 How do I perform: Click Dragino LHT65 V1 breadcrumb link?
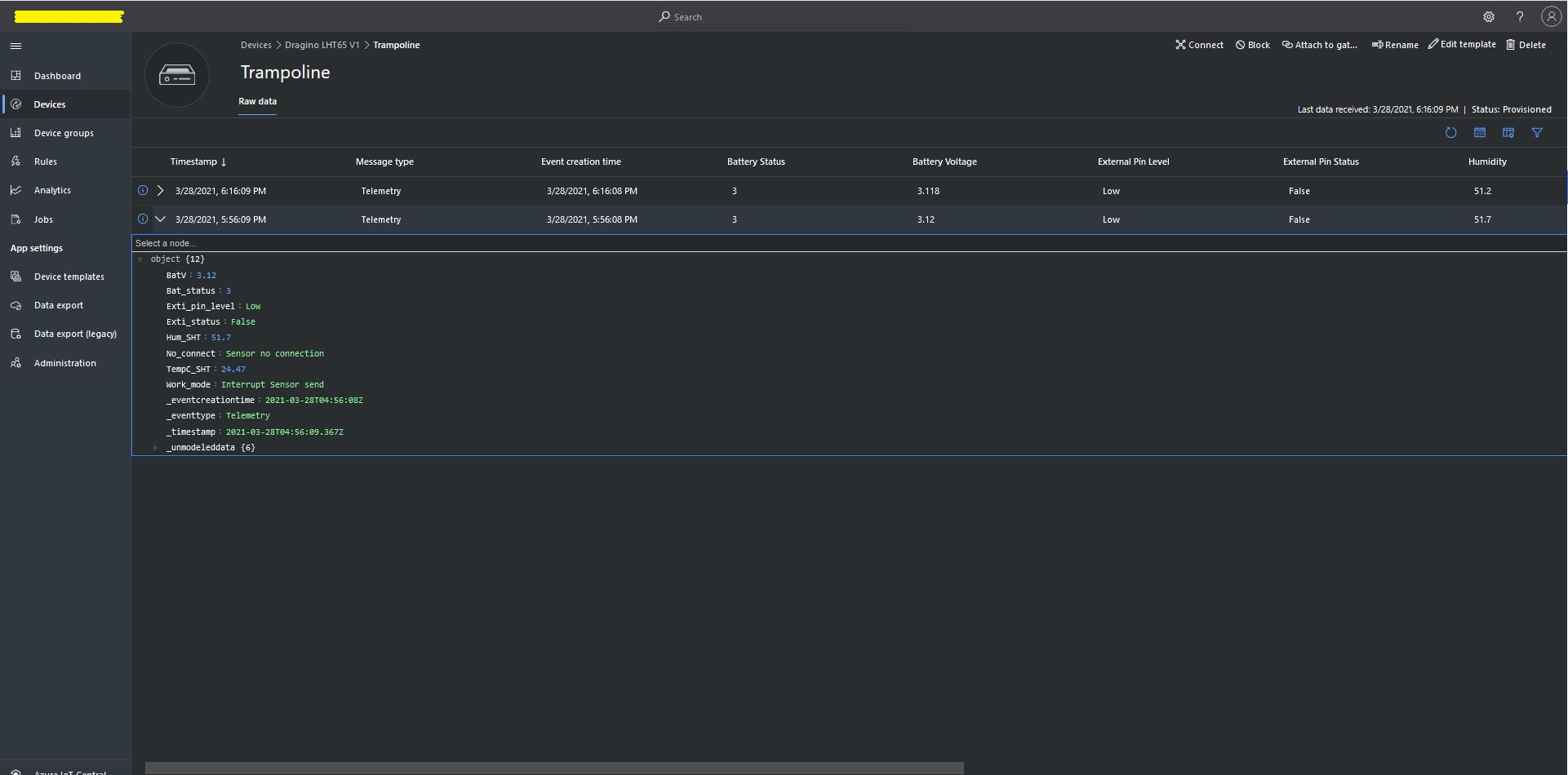click(x=322, y=46)
